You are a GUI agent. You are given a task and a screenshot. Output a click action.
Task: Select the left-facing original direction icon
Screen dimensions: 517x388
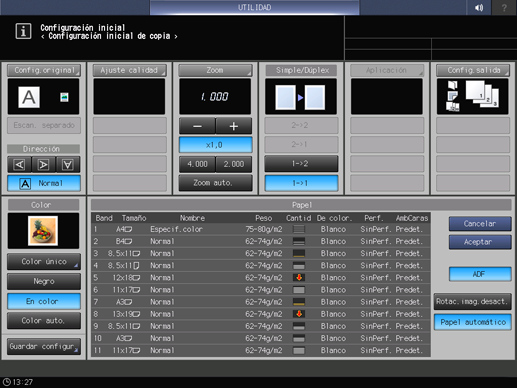coord(20,165)
